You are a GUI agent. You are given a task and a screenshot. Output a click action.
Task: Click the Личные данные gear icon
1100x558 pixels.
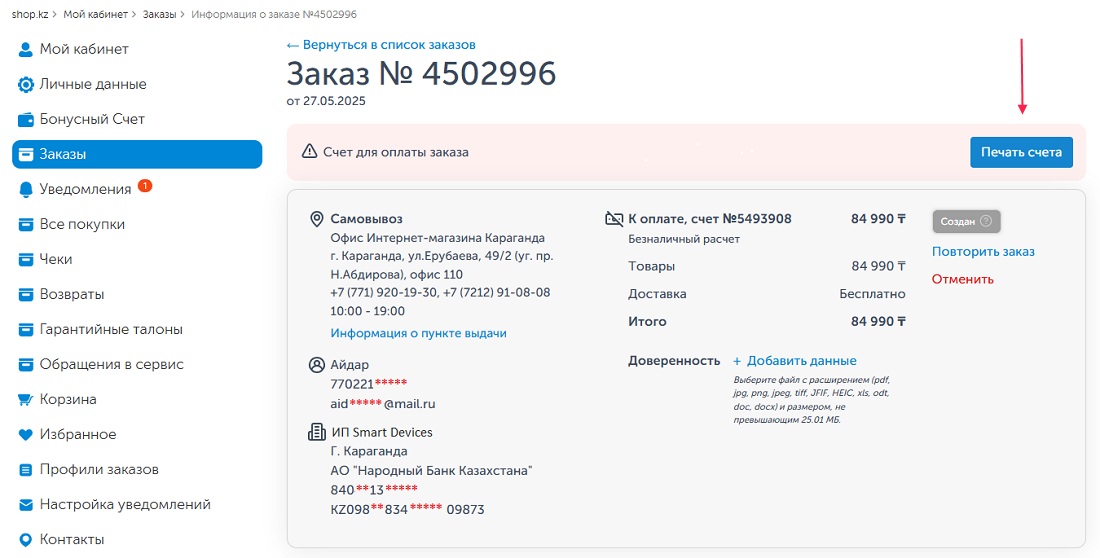(26, 84)
